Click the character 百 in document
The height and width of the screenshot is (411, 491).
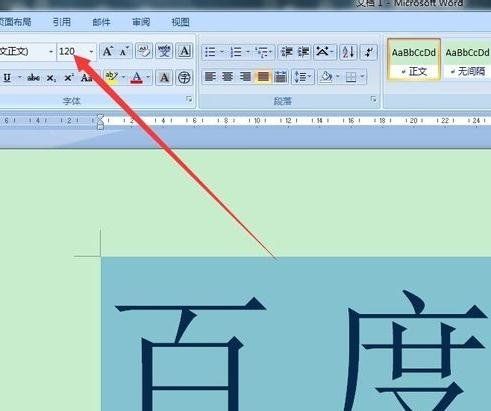point(190,353)
